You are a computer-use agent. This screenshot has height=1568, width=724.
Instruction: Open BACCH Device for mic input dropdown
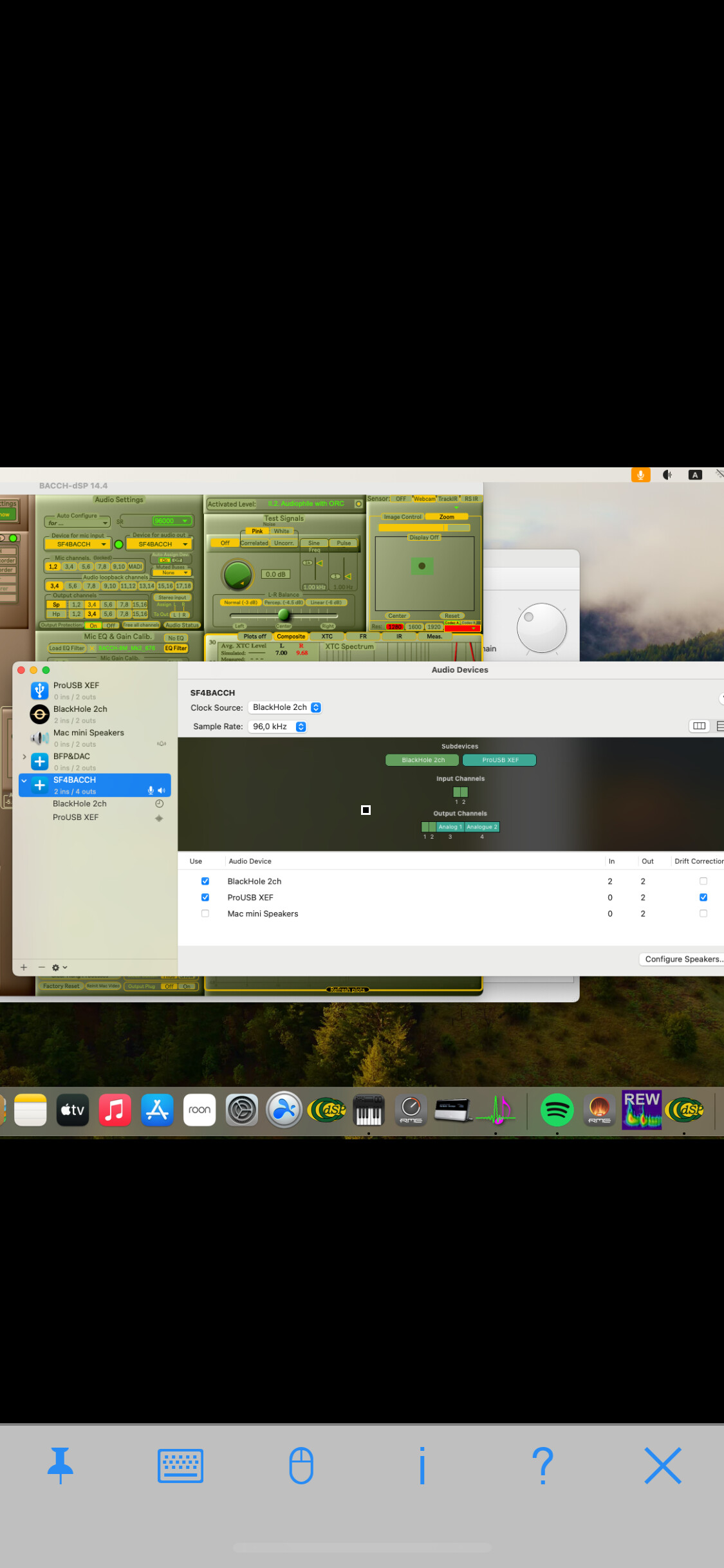click(x=78, y=544)
